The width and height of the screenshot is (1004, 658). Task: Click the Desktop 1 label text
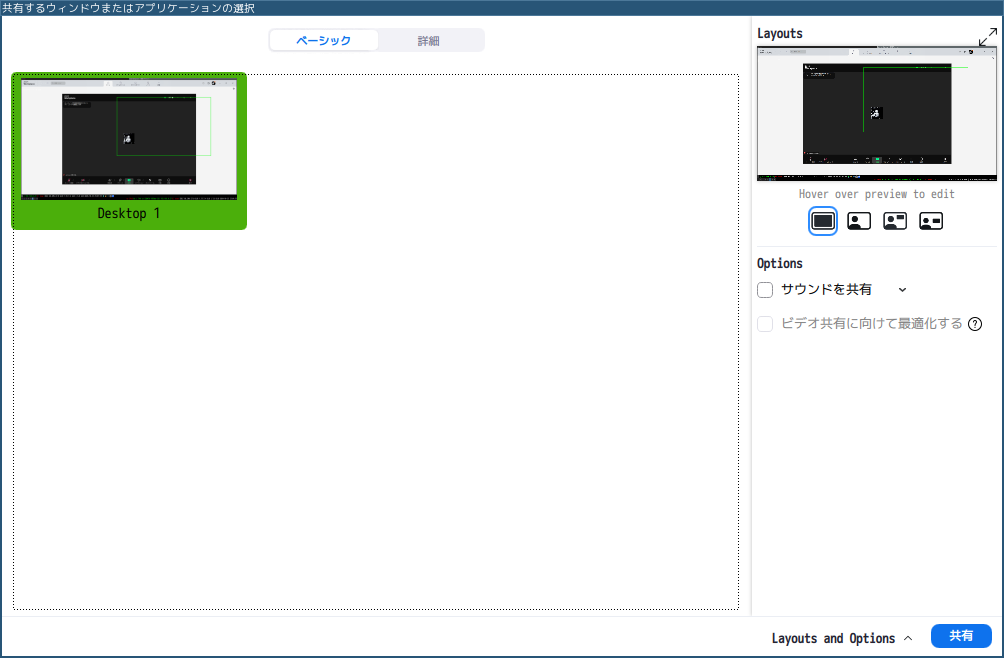pos(129,214)
